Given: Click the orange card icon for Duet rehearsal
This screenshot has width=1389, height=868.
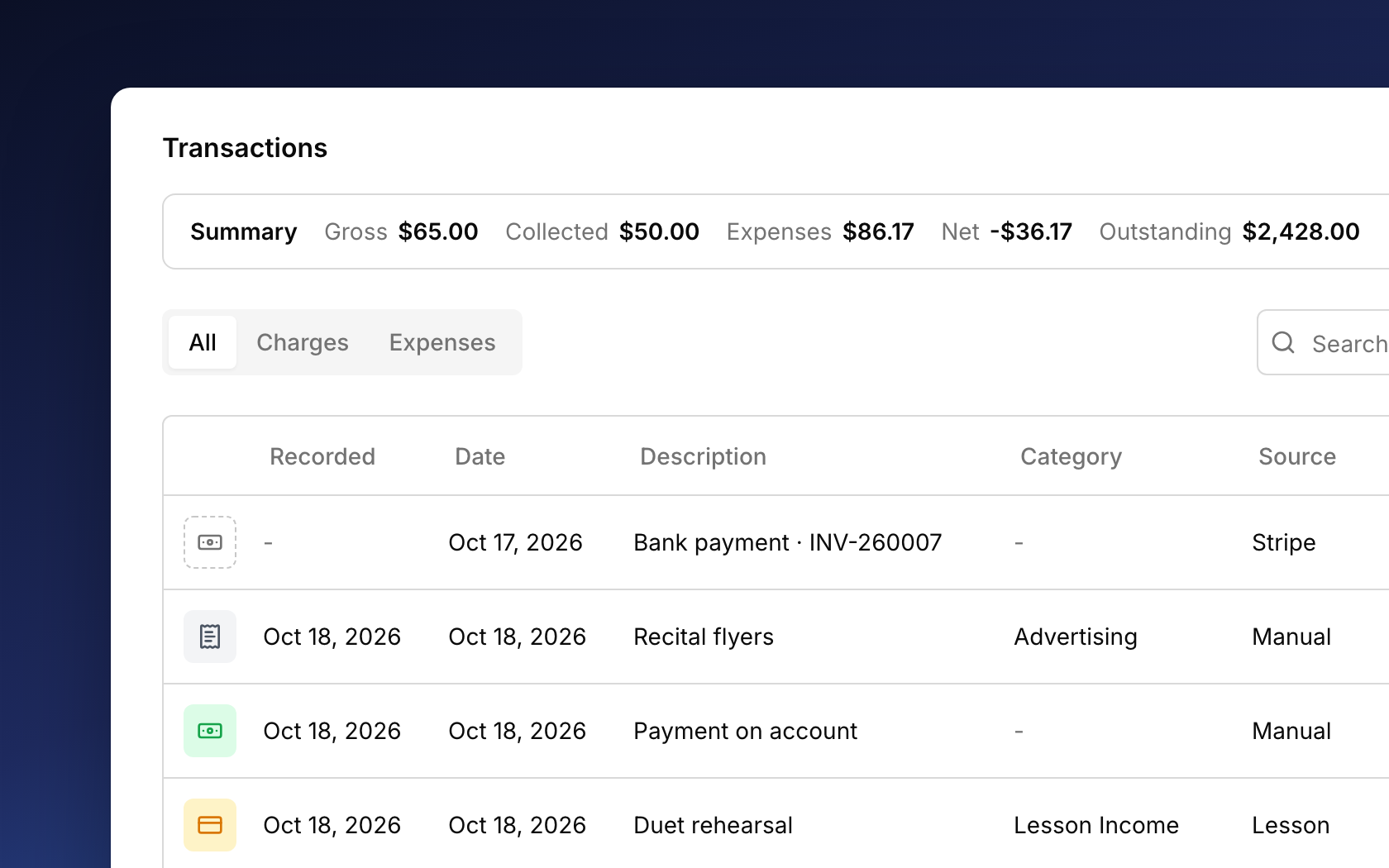Looking at the screenshot, I should click(x=210, y=825).
